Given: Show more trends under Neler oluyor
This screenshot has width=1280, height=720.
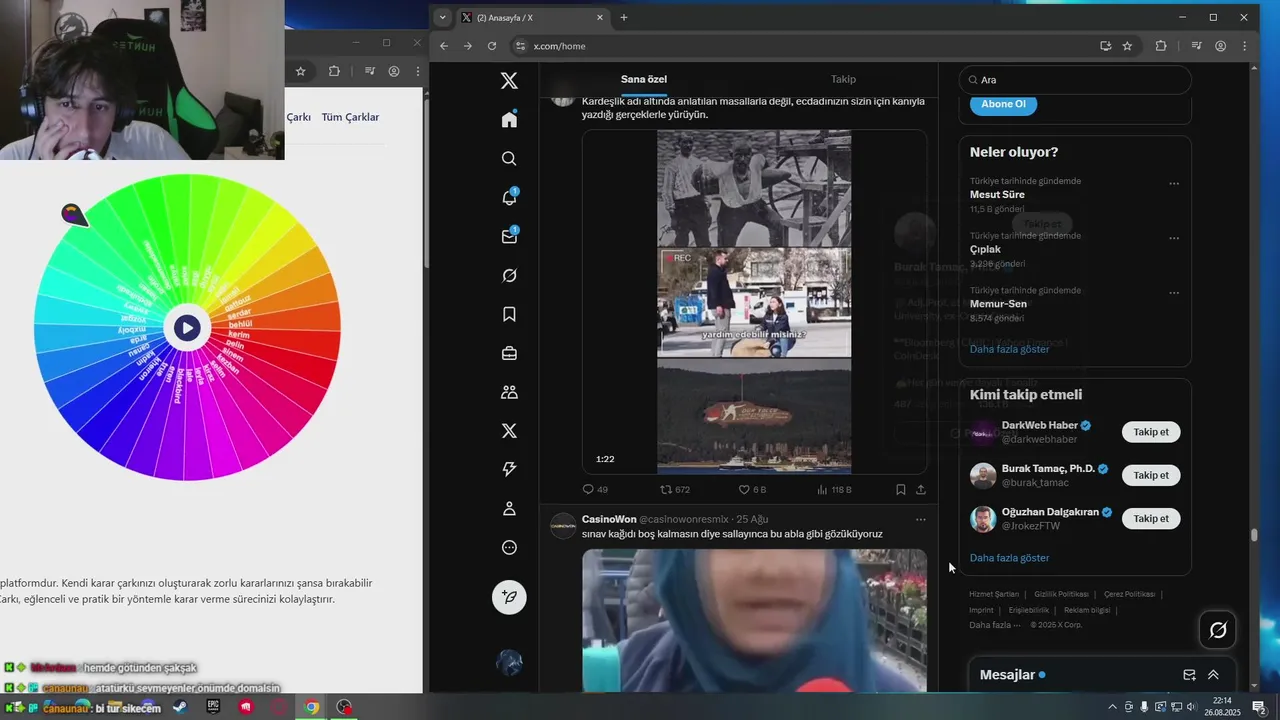Looking at the screenshot, I should point(1009,349).
